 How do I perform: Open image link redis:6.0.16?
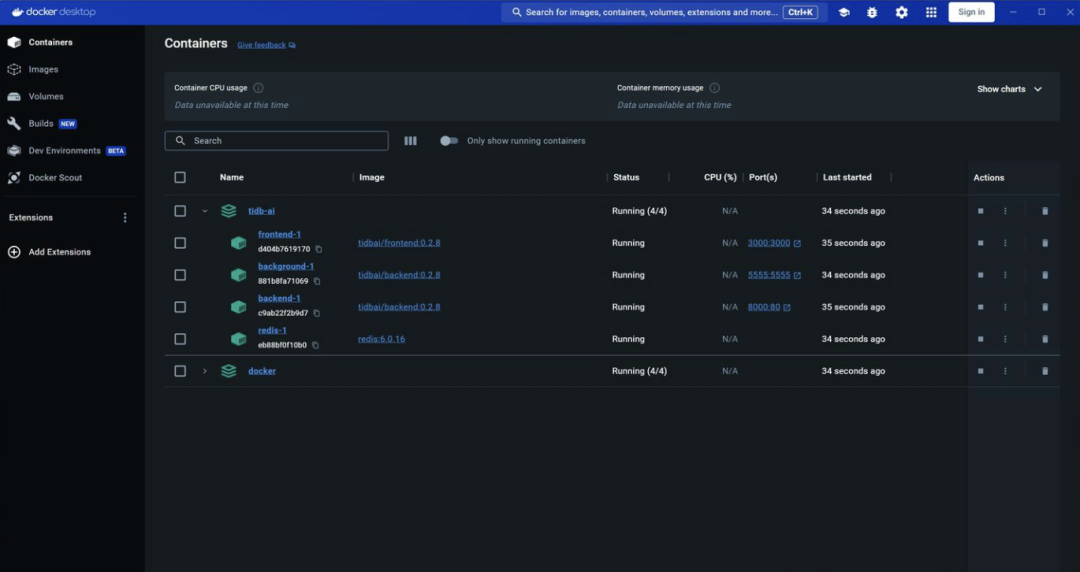[382, 339]
